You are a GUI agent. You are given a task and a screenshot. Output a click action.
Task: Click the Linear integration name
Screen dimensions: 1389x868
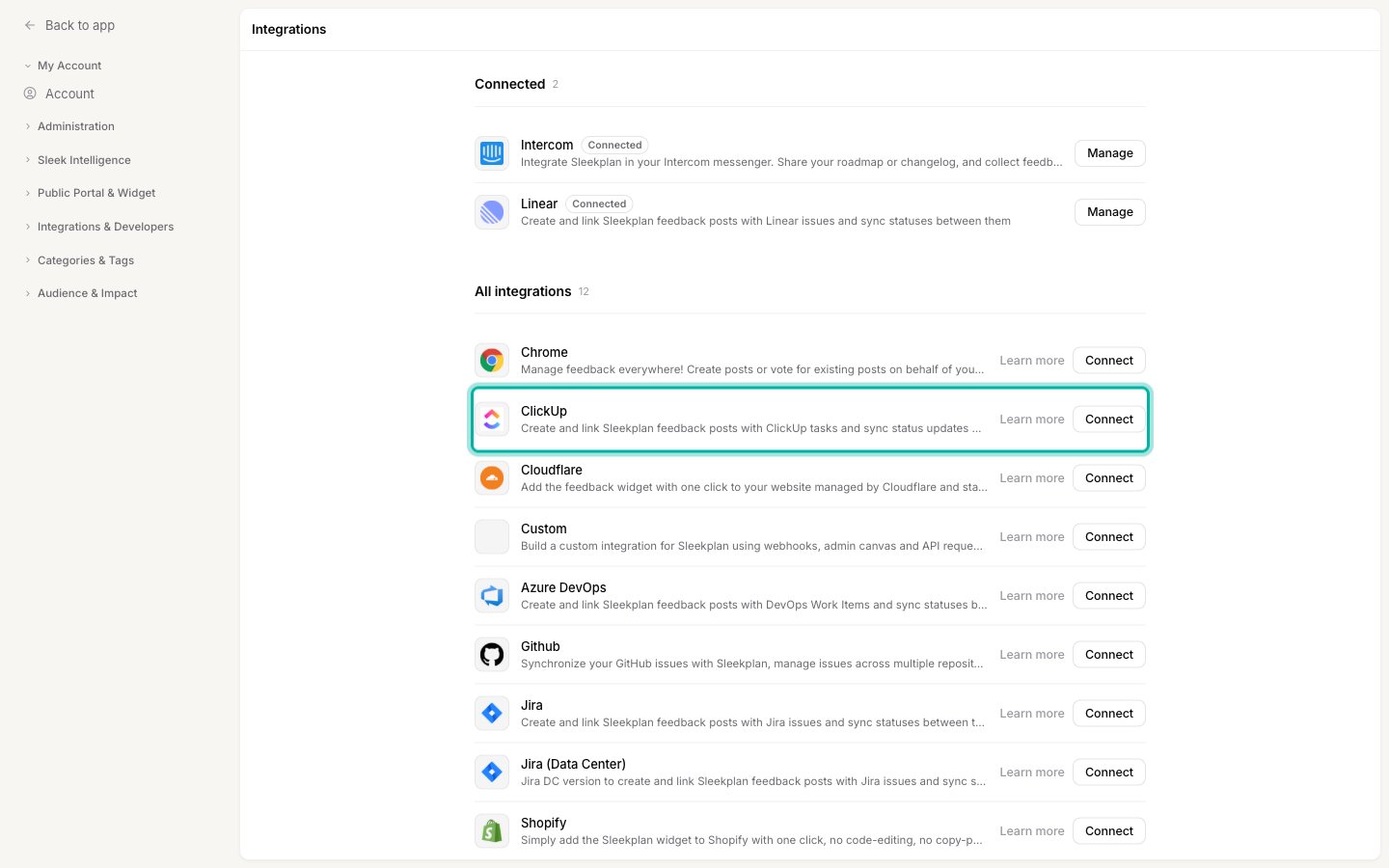[x=539, y=203]
